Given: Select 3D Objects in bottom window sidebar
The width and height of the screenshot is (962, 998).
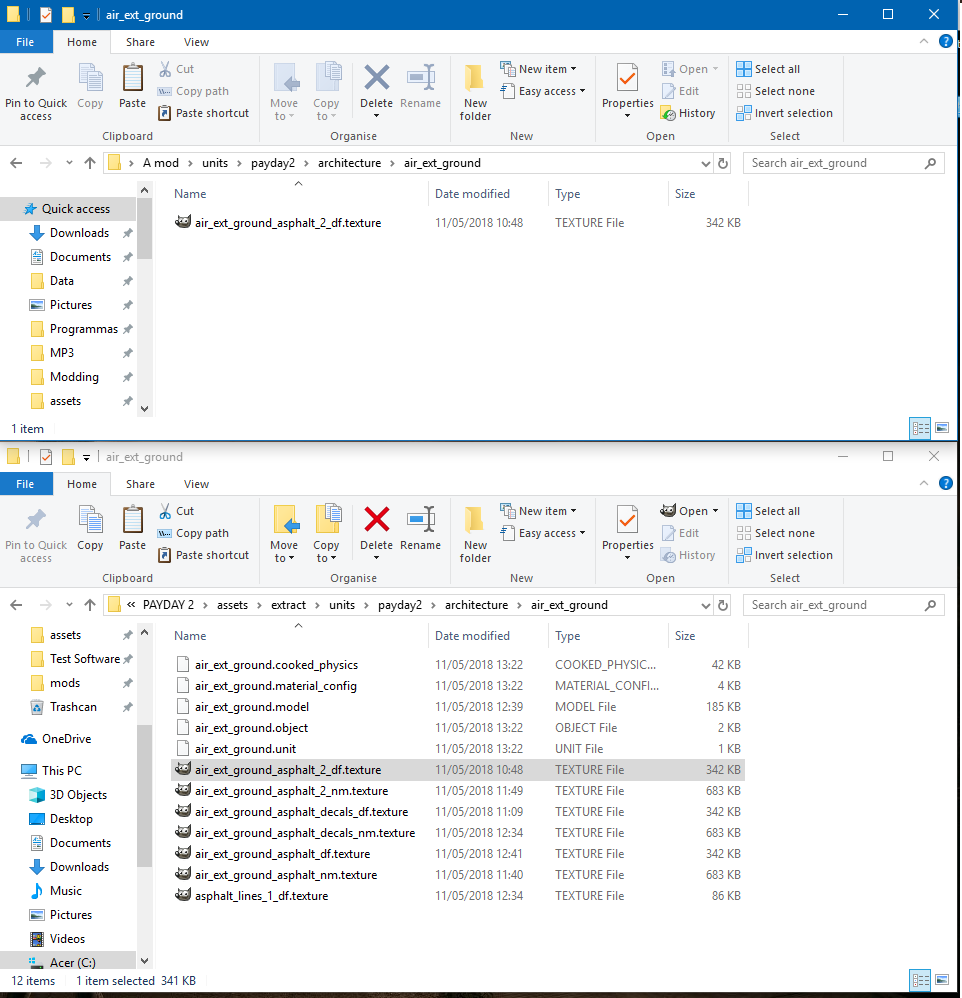Looking at the screenshot, I should (78, 795).
